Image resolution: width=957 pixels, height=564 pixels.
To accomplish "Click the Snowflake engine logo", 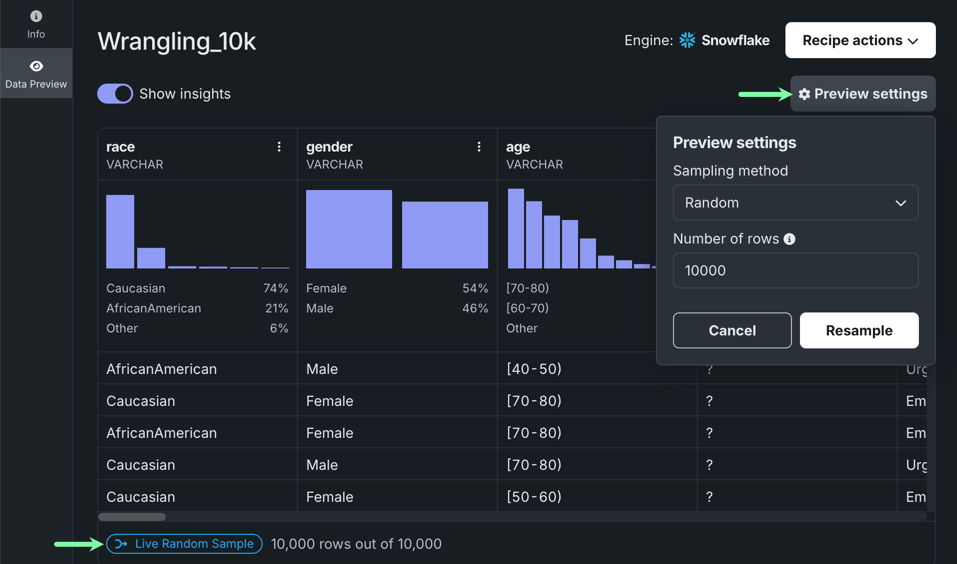I will click(687, 41).
